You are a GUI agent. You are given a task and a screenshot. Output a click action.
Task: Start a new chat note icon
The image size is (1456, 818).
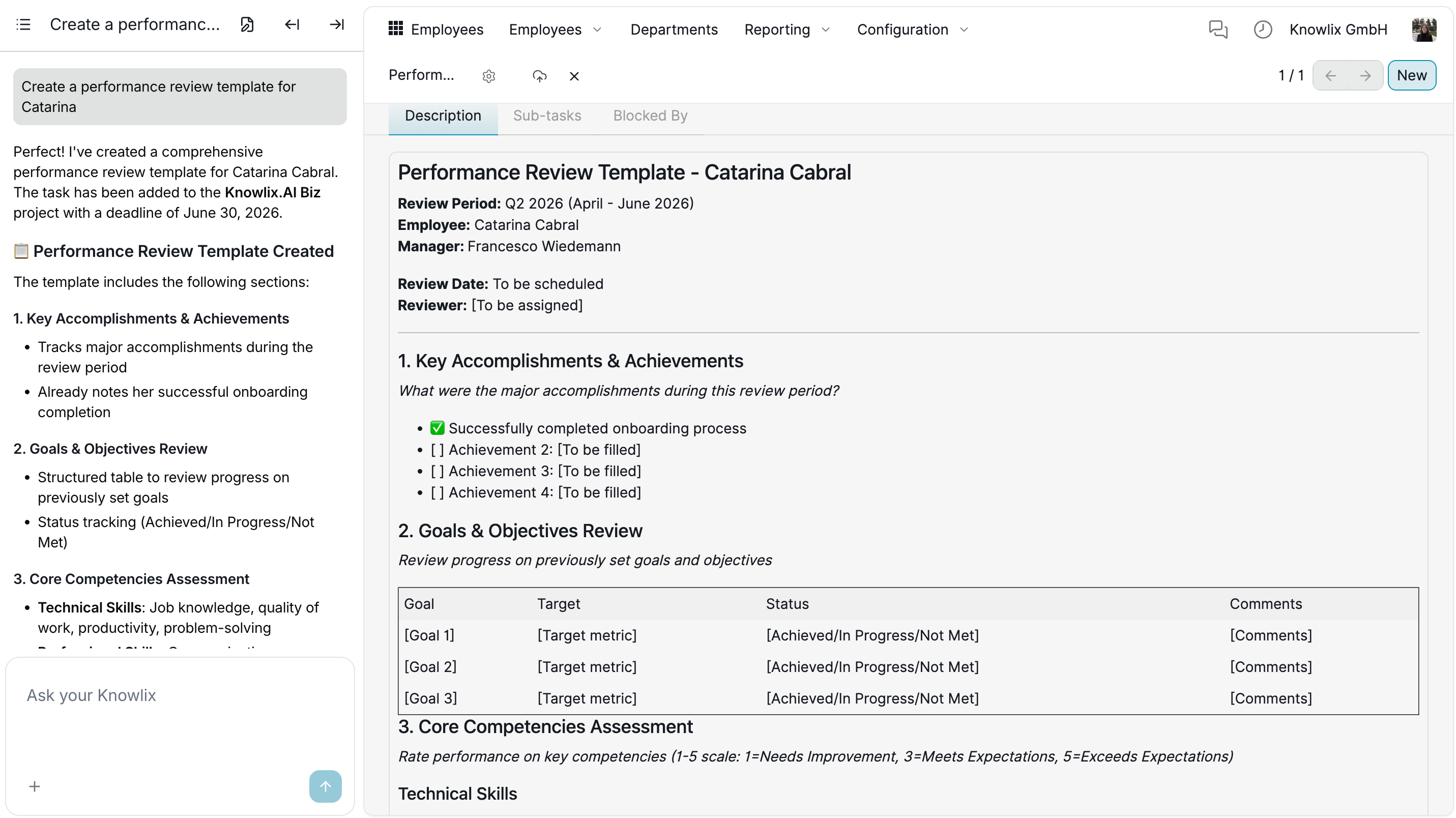[247, 24]
